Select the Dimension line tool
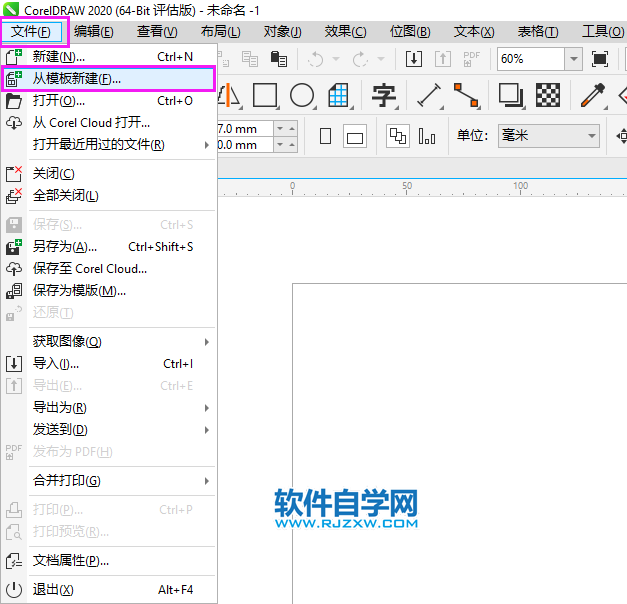 coord(429,95)
